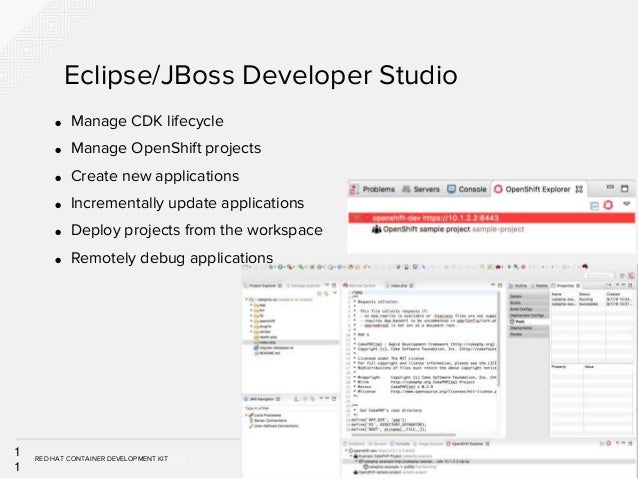Image resolution: width=638 pixels, height=479 pixels.
Task: Select Build Configs in Properties side list
Action: click(529, 309)
